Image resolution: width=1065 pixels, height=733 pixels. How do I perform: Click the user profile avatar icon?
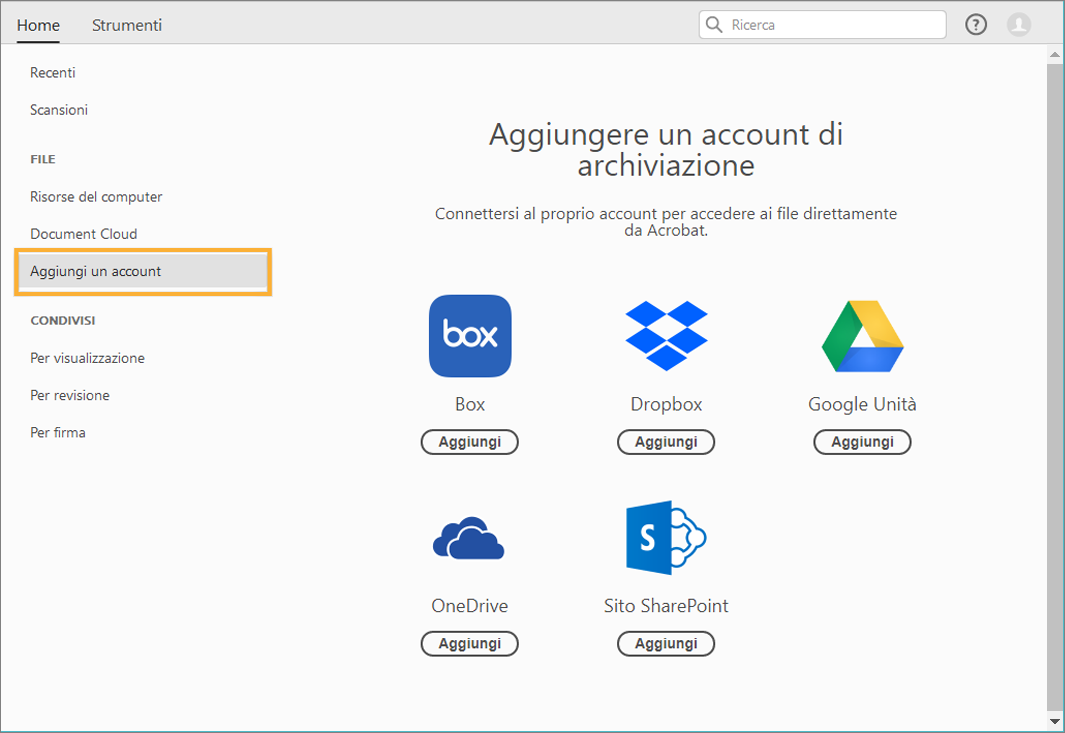click(x=1019, y=25)
